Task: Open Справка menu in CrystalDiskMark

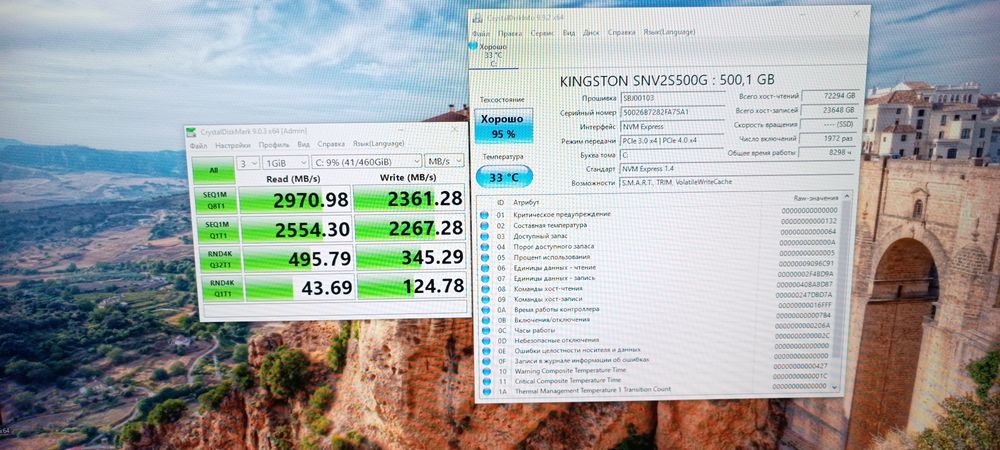Action: click(331, 144)
